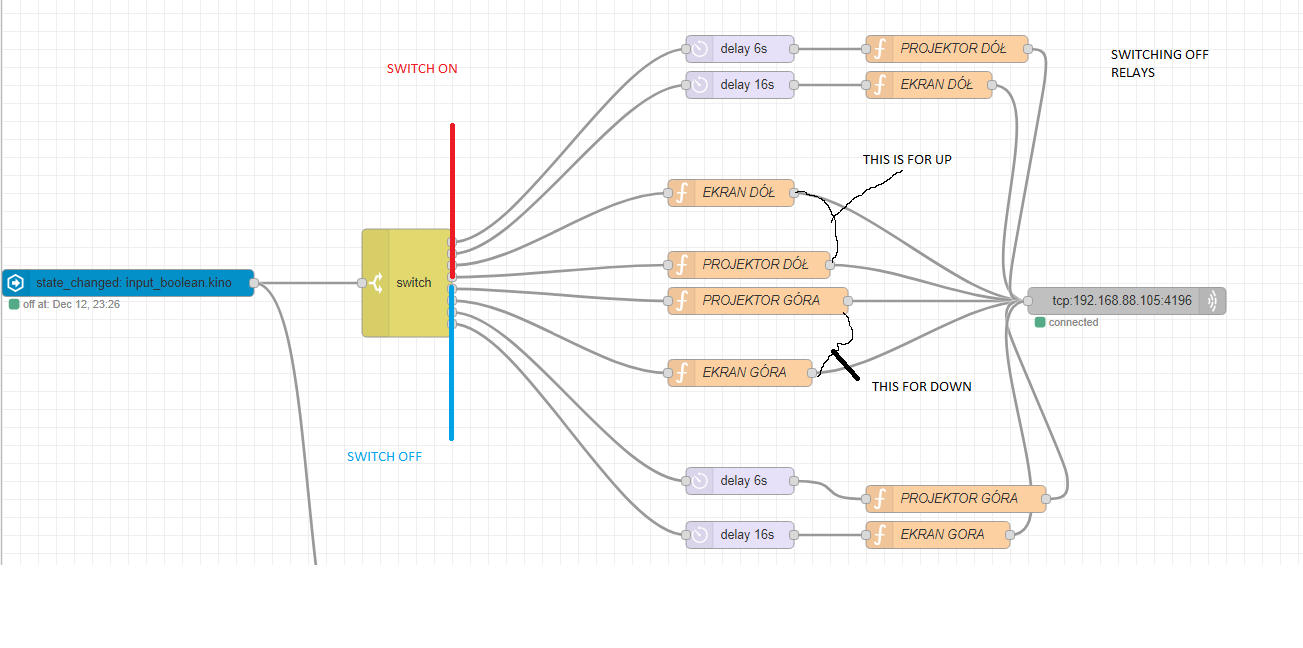The image size is (1303, 648).
Task: Click the switch node's branching arrows icon
Action: click(376, 283)
